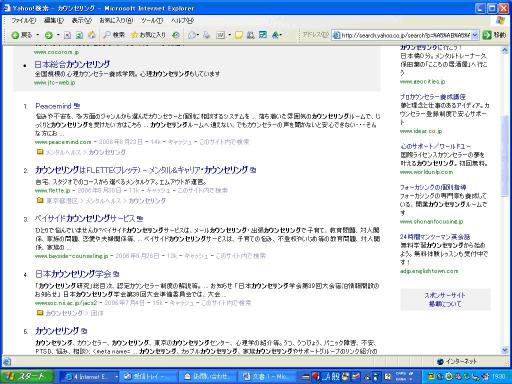512x384 pixels.
Task: Open the お気に入り favorites star button
Action: pyautogui.click(x=148, y=35)
